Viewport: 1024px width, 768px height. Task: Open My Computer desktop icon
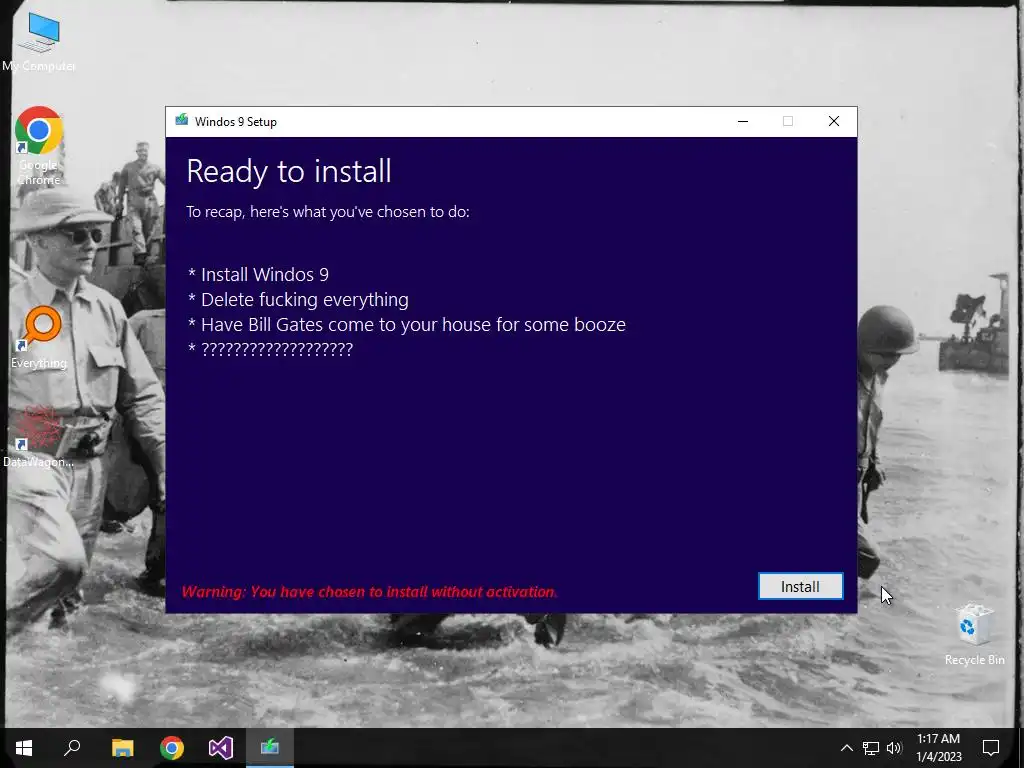(39, 42)
